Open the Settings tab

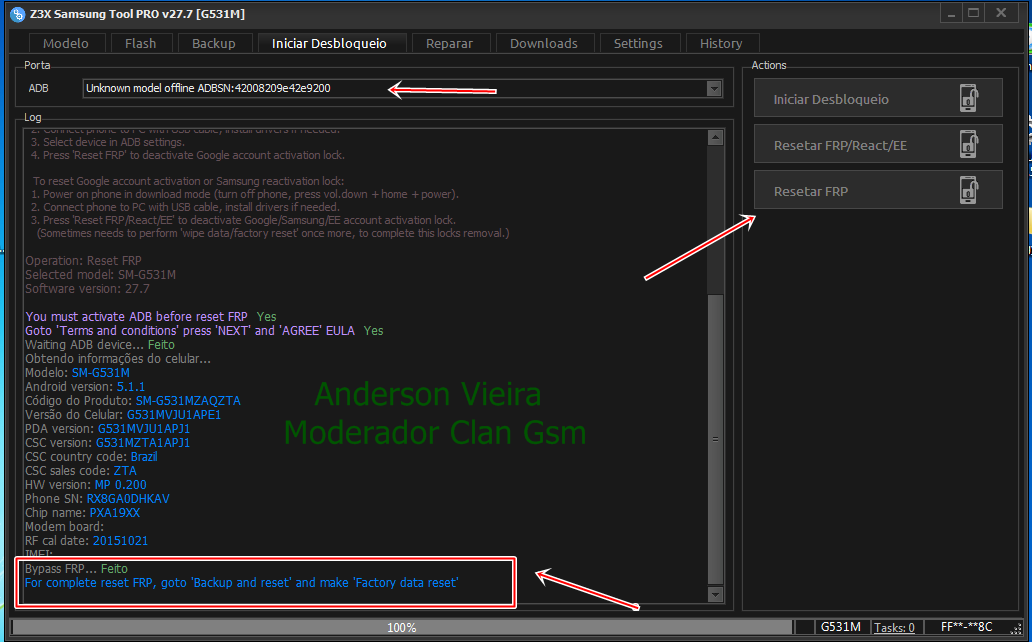tap(638, 43)
